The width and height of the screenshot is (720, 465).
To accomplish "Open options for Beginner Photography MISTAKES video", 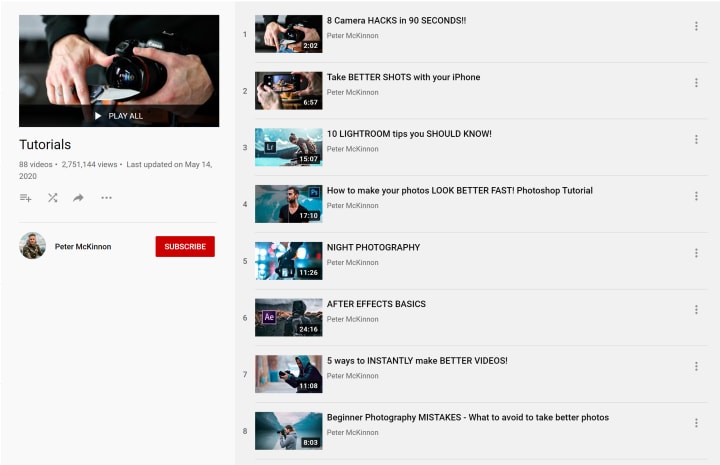I will pyautogui.click(x=696, y=423).
